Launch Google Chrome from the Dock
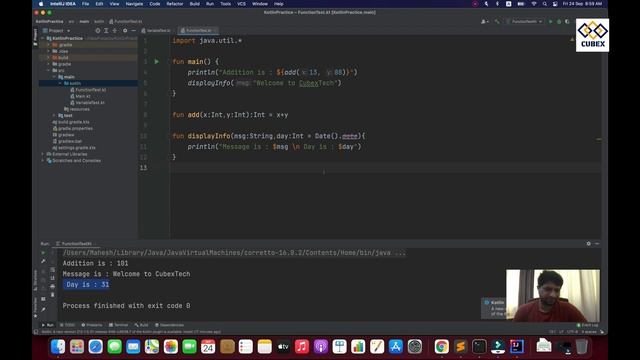Screen dimensions: 640x360 441,347
